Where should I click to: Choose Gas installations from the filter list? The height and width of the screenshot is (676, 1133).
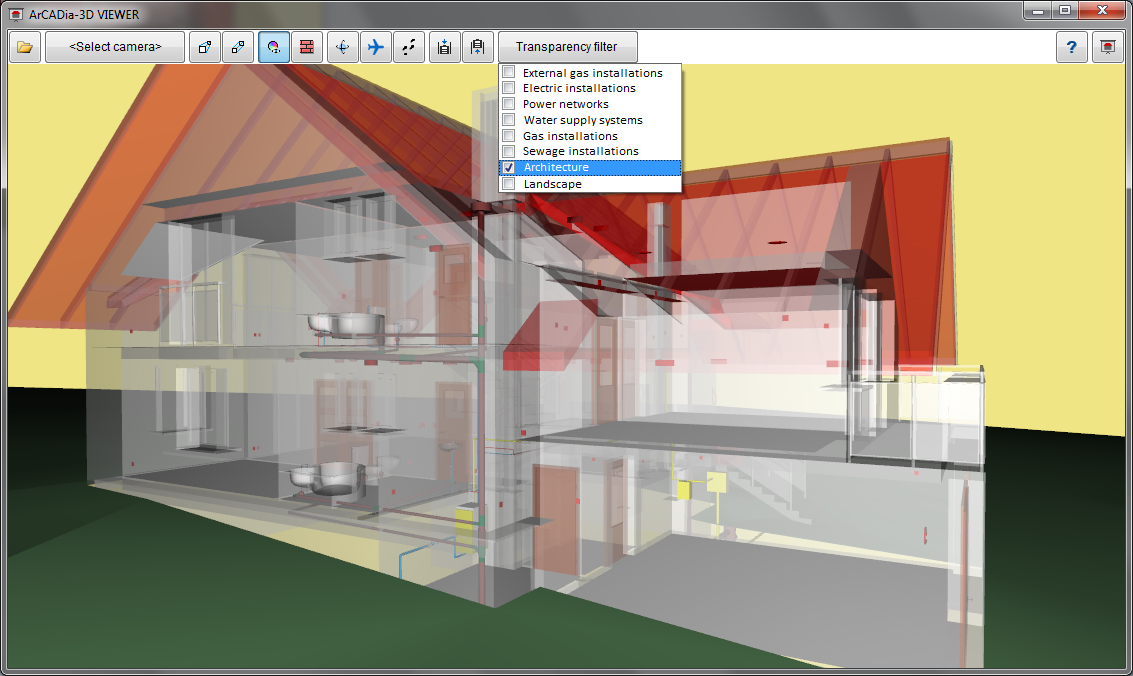(570, 136)
